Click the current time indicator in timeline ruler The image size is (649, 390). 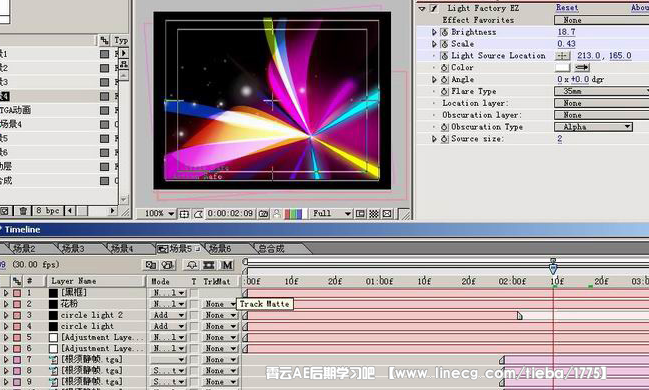tap(553, 267)
